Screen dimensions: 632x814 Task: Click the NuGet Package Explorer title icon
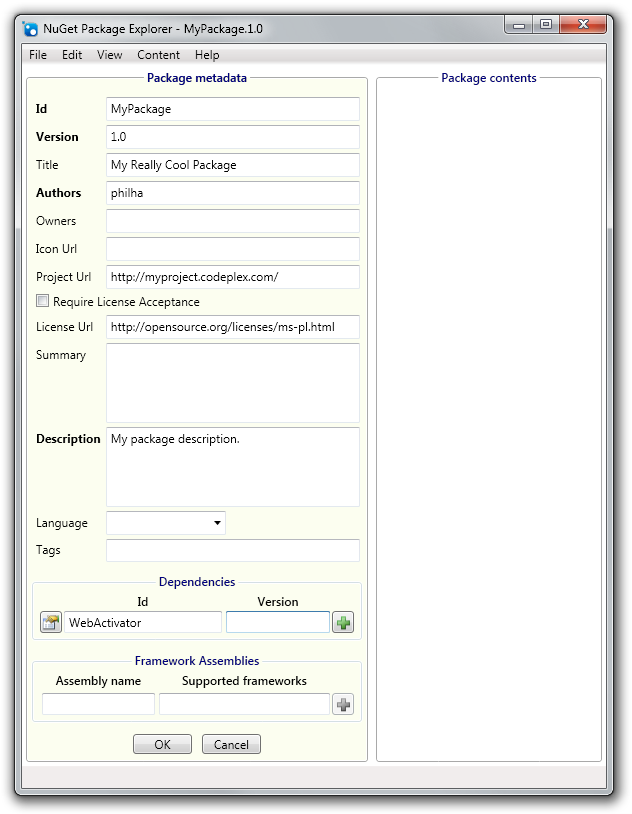tap(31, 29)
